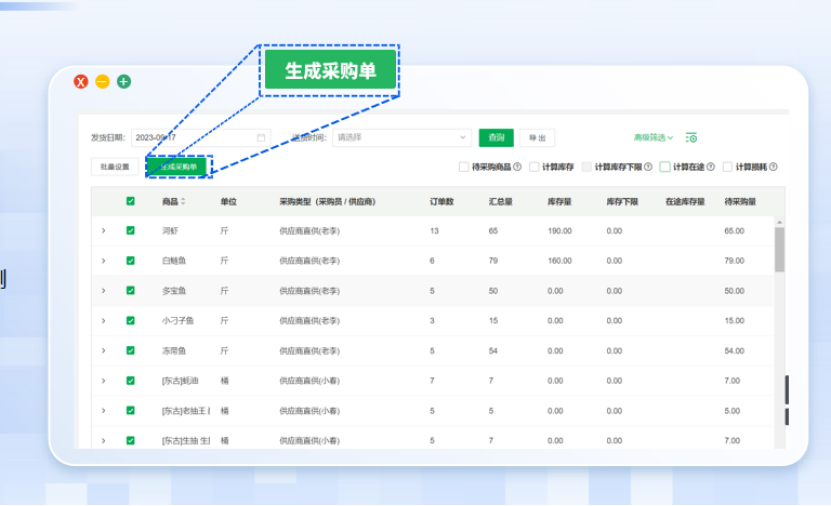Expand the 白鲢鱼 row details

pyautogui.click(x=103, y=261)
